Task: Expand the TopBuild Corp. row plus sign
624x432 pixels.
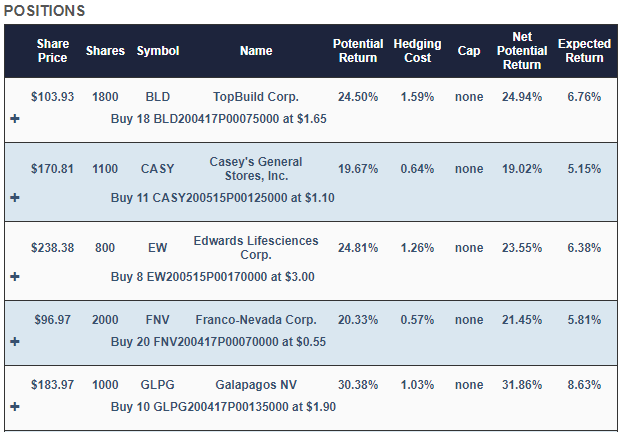Action: point(14,118)
